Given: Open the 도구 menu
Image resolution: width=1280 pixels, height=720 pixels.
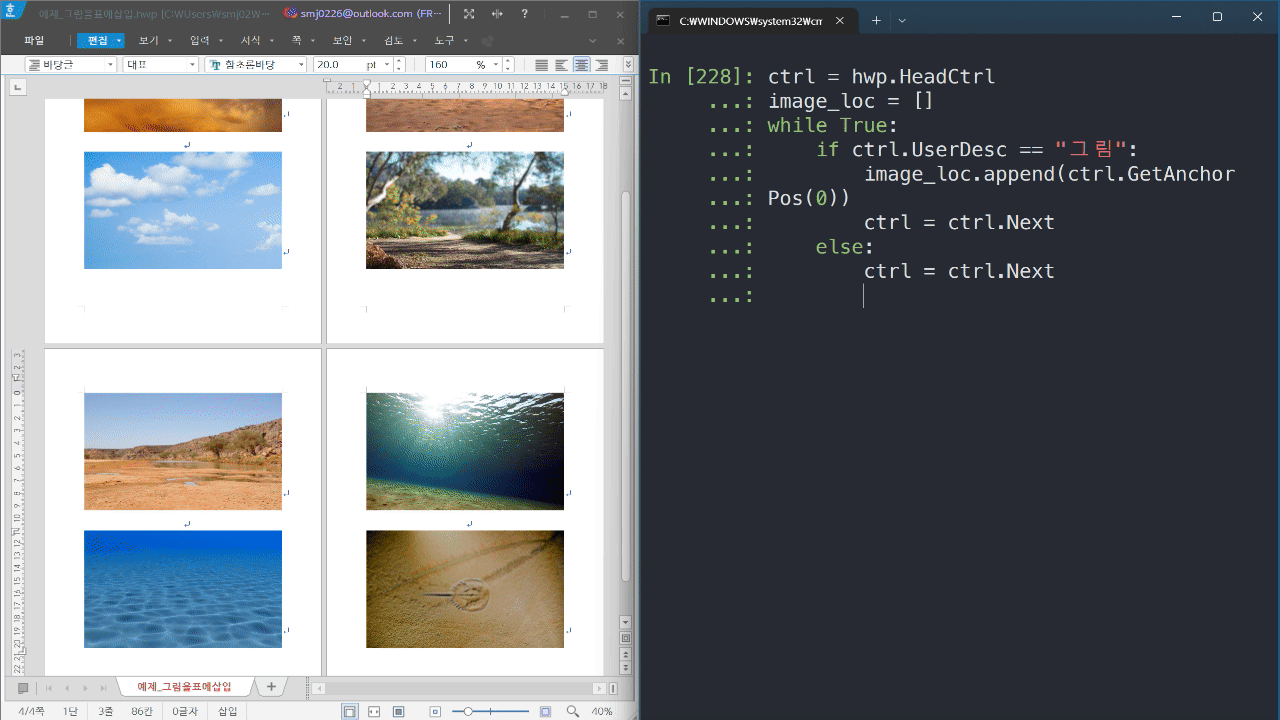Looking at the screenshot, I should click(444, 40).
